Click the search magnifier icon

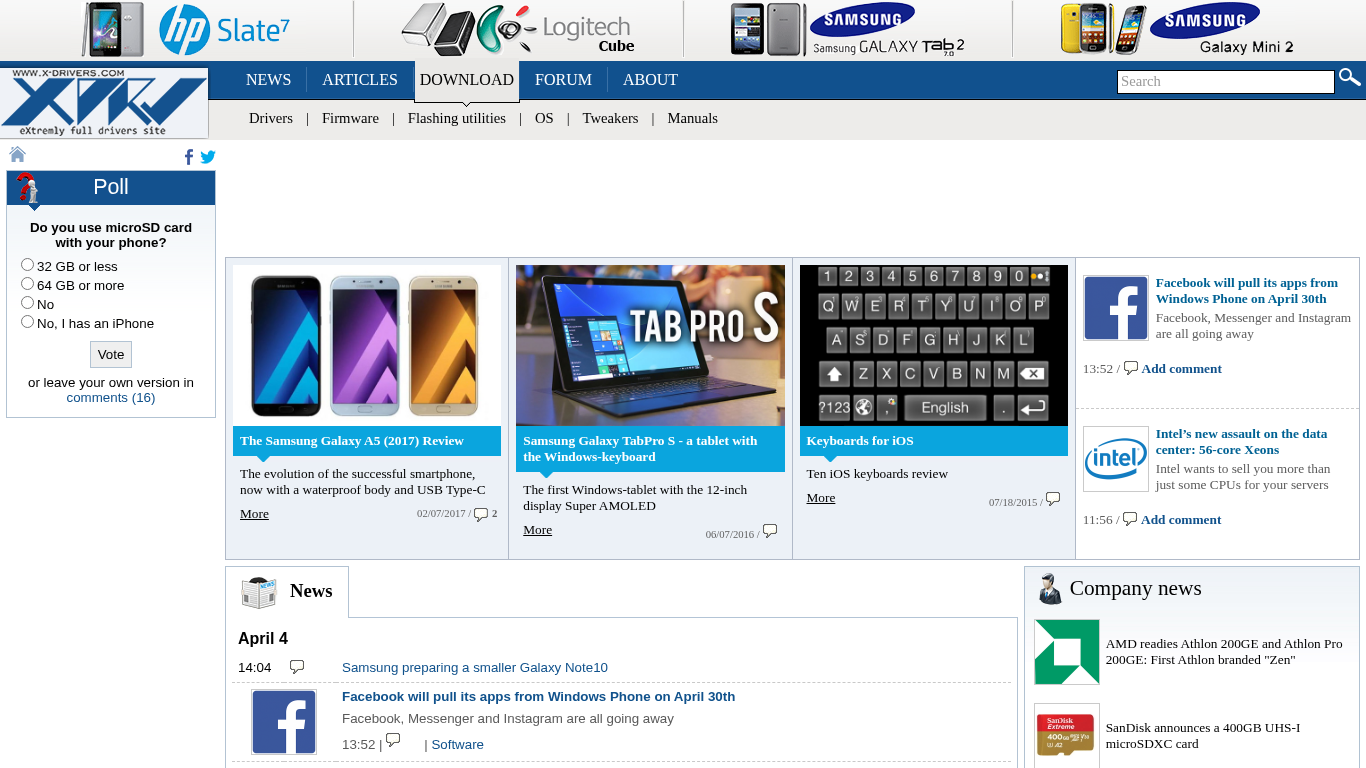pyautogui.click(x=1350, y=77)
